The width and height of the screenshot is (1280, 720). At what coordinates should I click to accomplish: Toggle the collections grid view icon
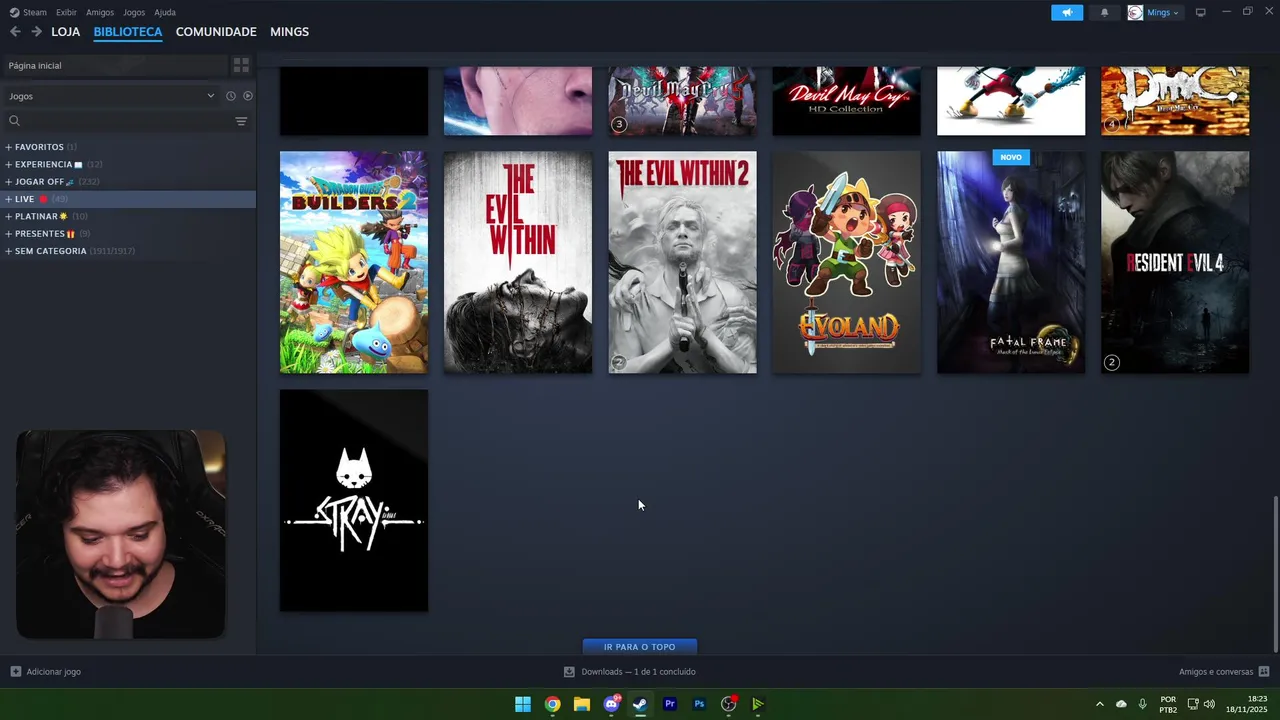tap(241, 65)
